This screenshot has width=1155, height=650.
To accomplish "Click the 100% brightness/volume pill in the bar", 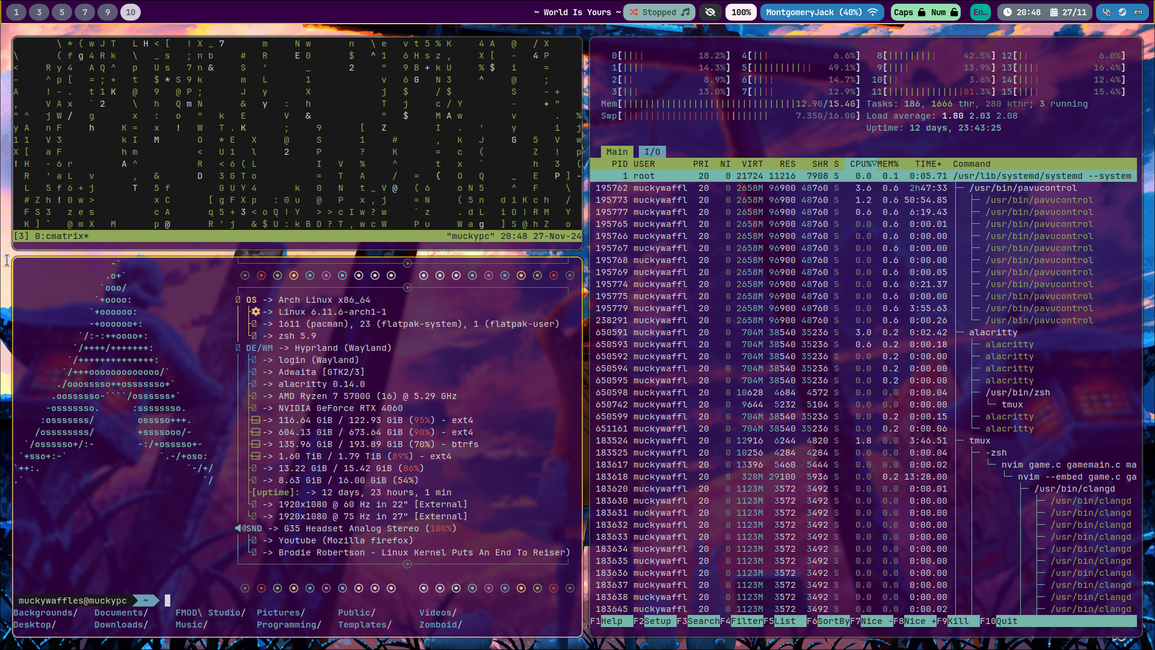I will click(x=741, y=12).
